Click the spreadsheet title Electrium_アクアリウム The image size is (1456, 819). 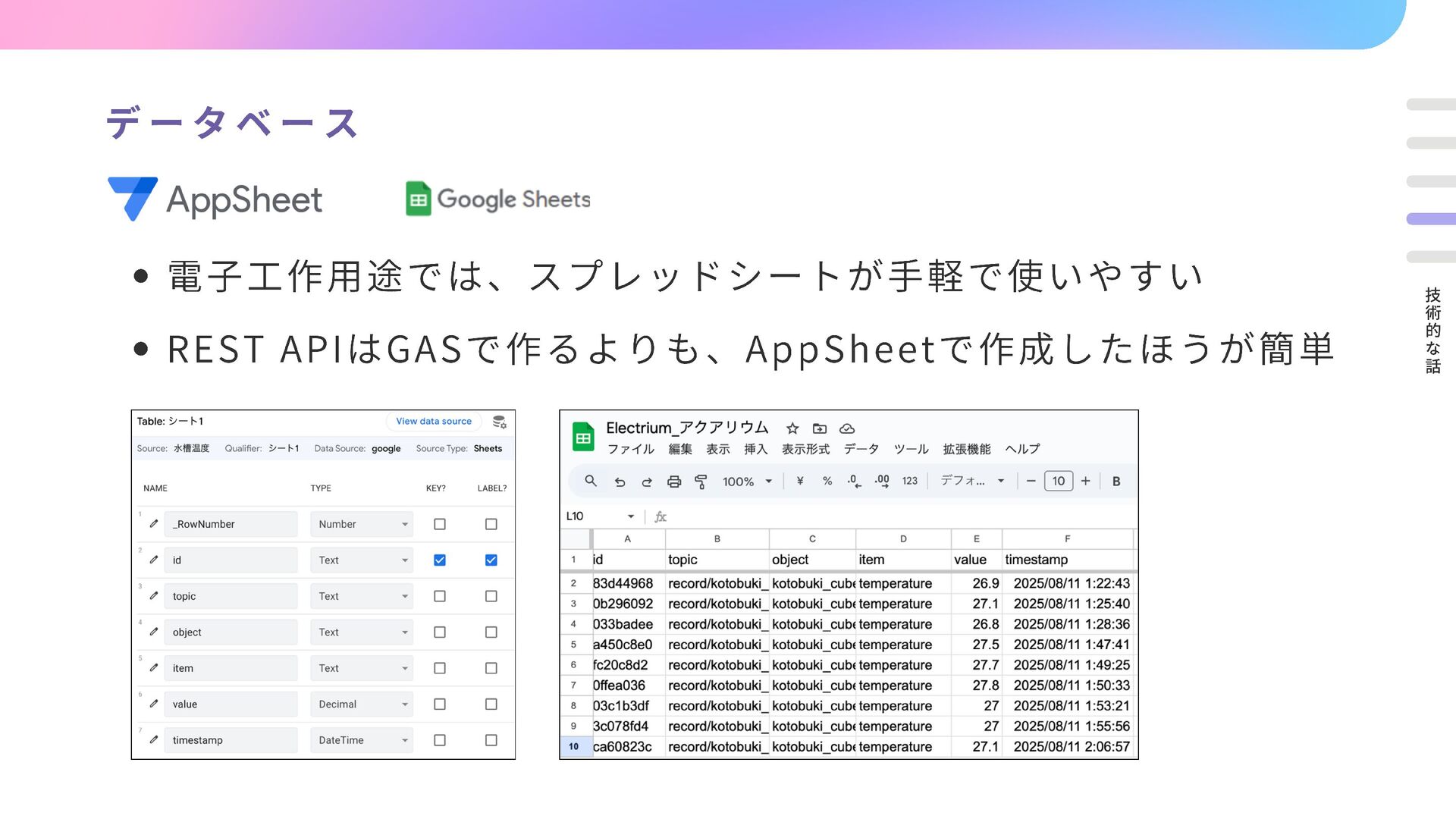pos(687,428)
